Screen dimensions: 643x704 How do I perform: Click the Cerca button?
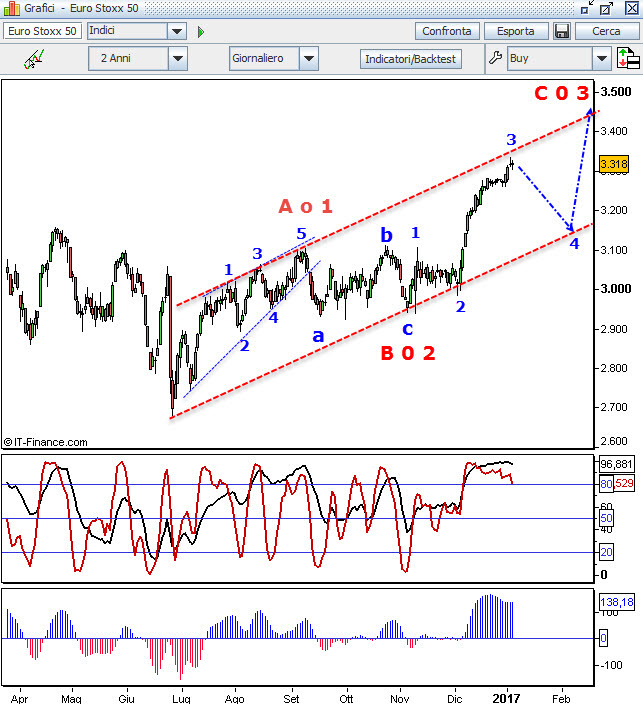[607, 31]
